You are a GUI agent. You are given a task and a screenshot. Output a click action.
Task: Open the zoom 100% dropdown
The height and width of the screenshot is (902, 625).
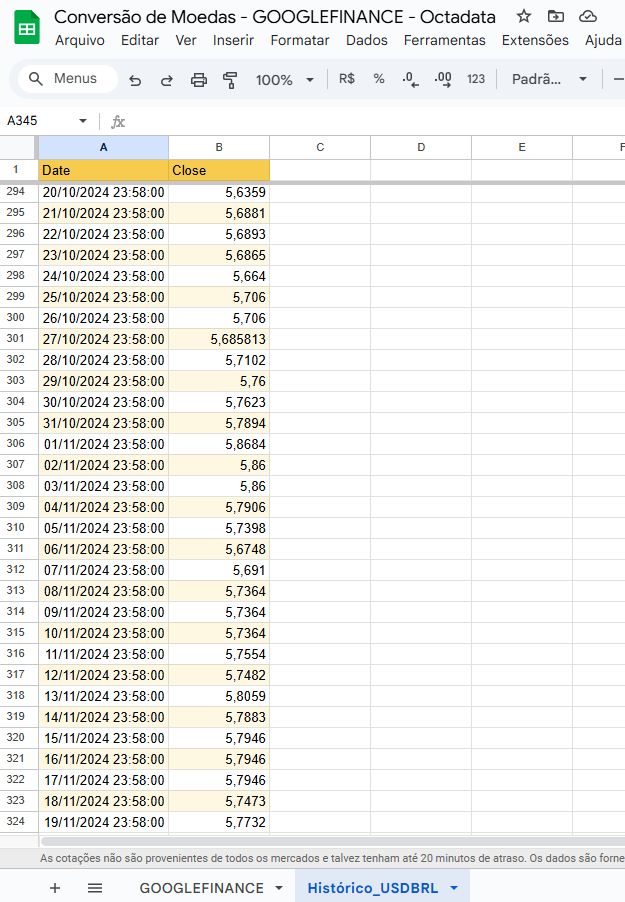[285, 80]
